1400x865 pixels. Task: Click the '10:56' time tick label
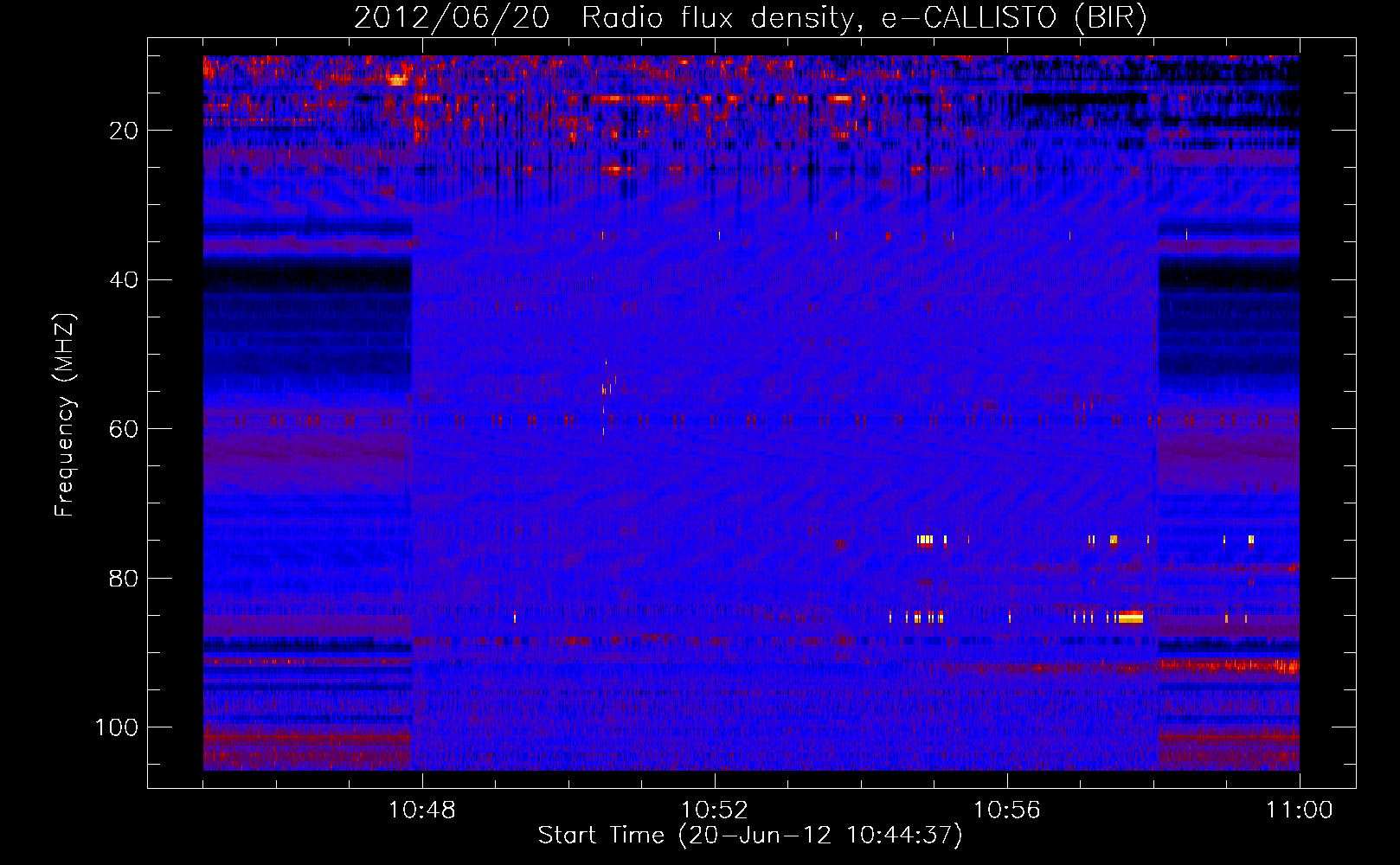pyautogui.click(x=1006, y=811)
